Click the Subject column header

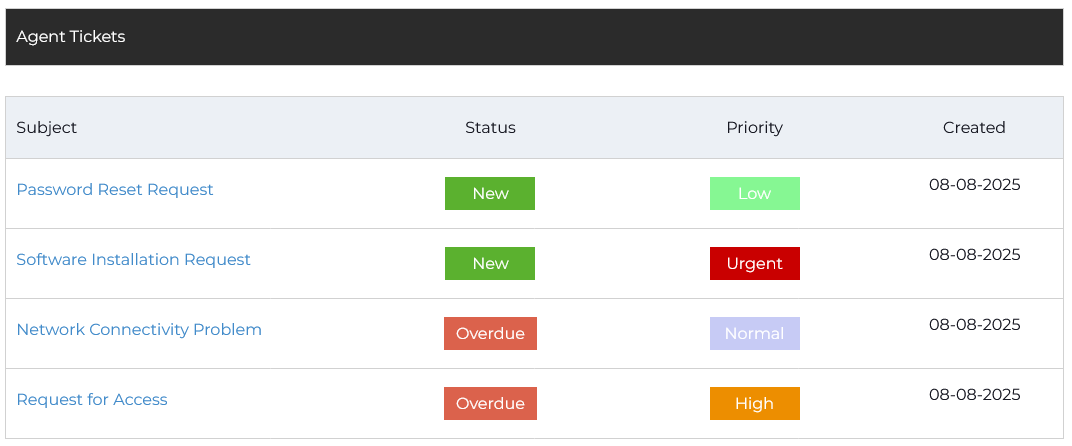(x=47, y=128)
